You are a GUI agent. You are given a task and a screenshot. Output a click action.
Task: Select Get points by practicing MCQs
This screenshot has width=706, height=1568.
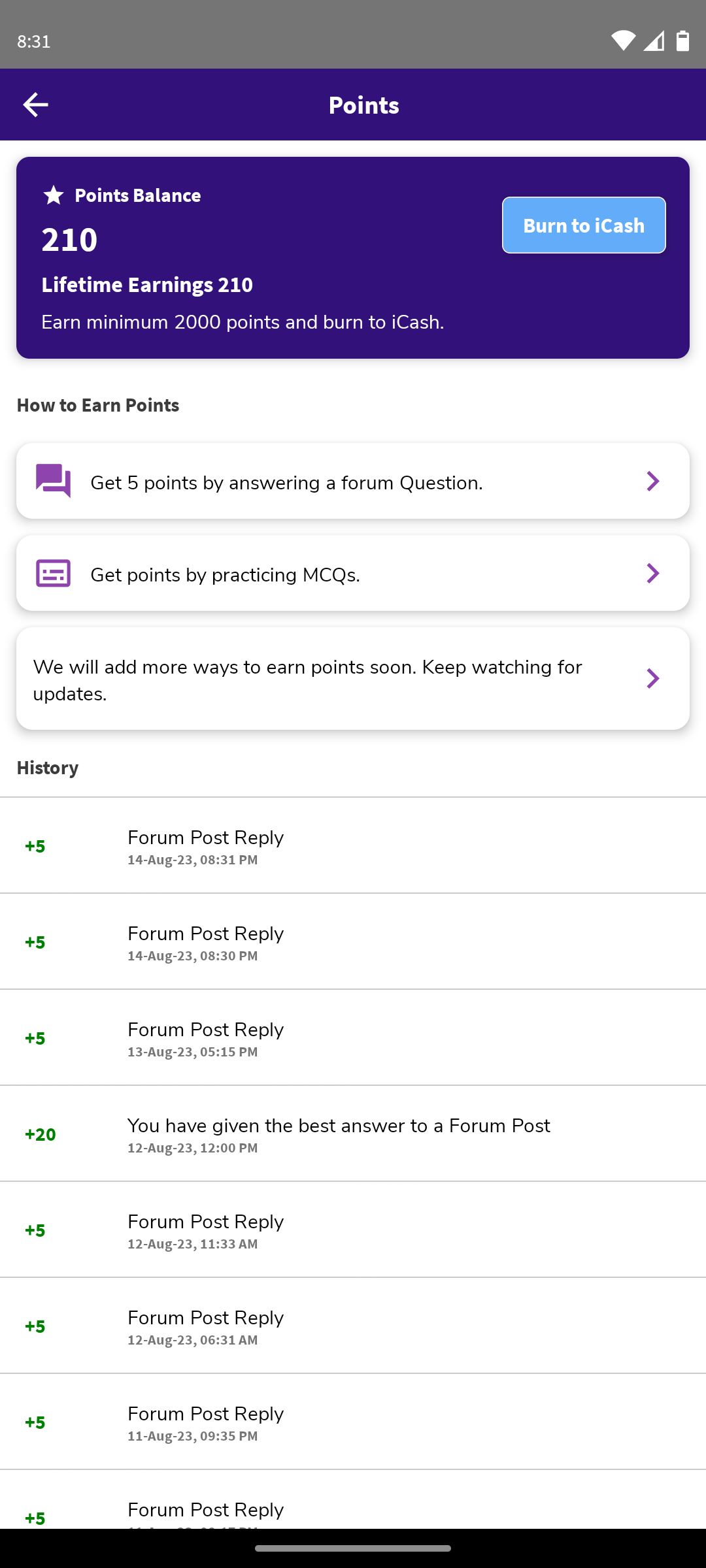[x=225, y=574]
